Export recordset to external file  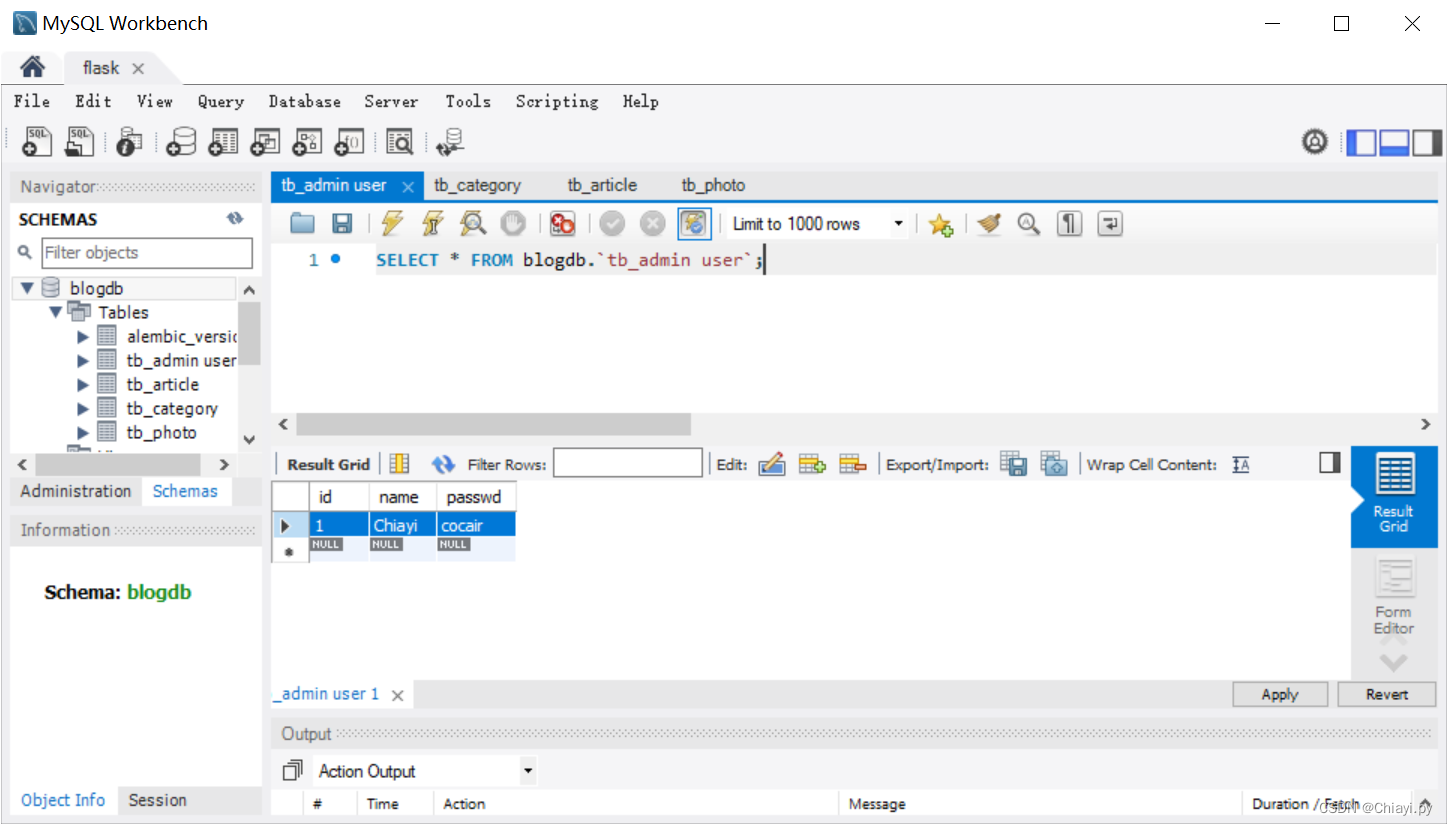pos(1014,464)
